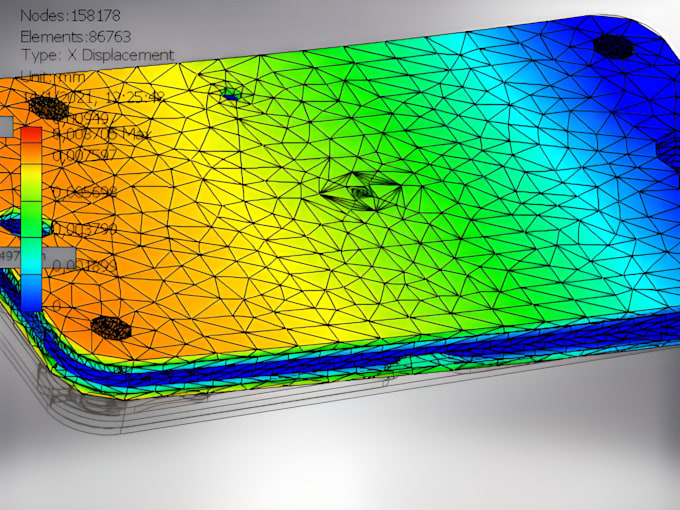Pick the red band on the color legend

point(31,135)
